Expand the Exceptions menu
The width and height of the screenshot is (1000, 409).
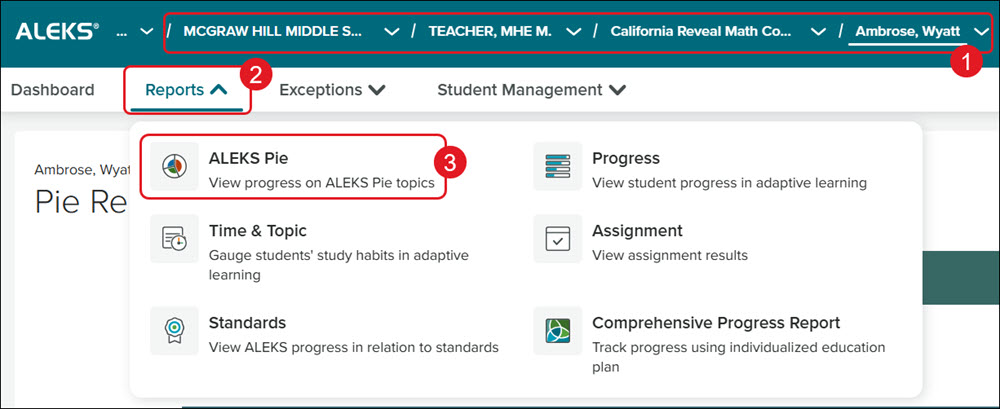pyautogui.click(x=332, y=90)
